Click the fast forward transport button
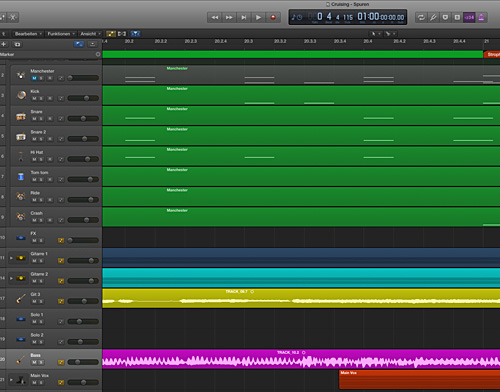Image resolution: width=500 pixels, height=392 pixels. point(229,17)
